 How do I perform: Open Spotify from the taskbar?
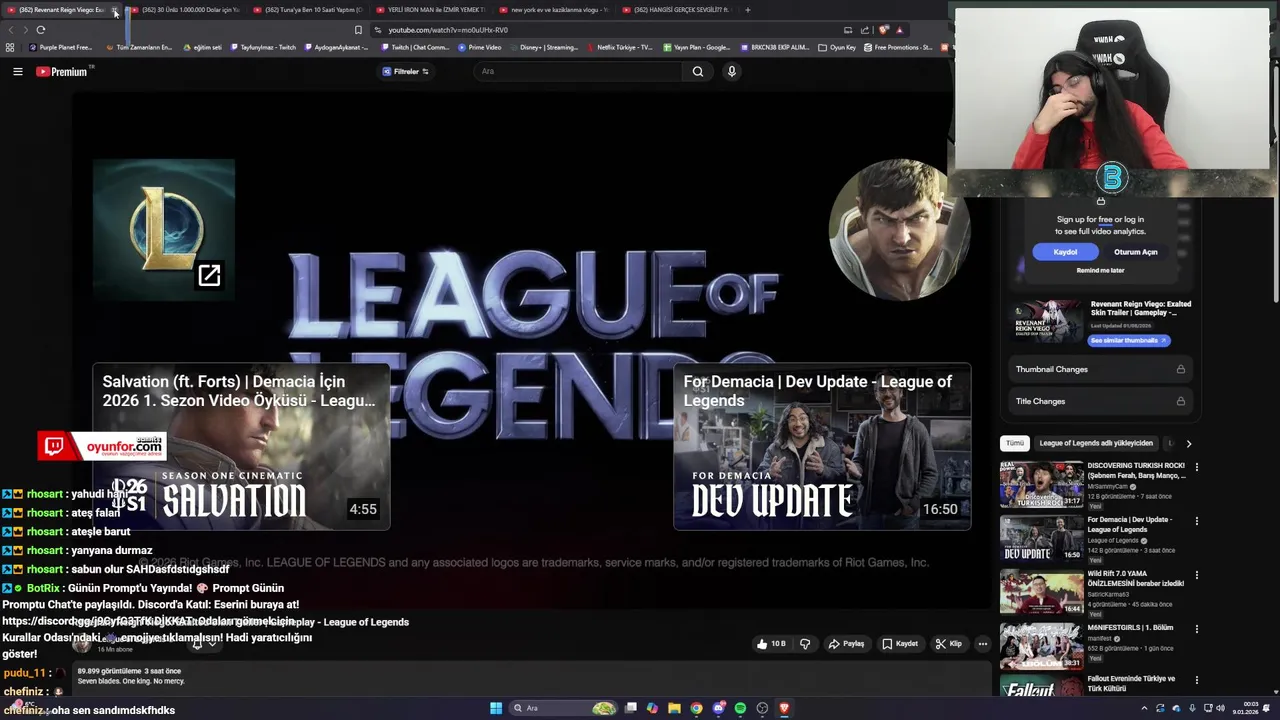(740, 708)
